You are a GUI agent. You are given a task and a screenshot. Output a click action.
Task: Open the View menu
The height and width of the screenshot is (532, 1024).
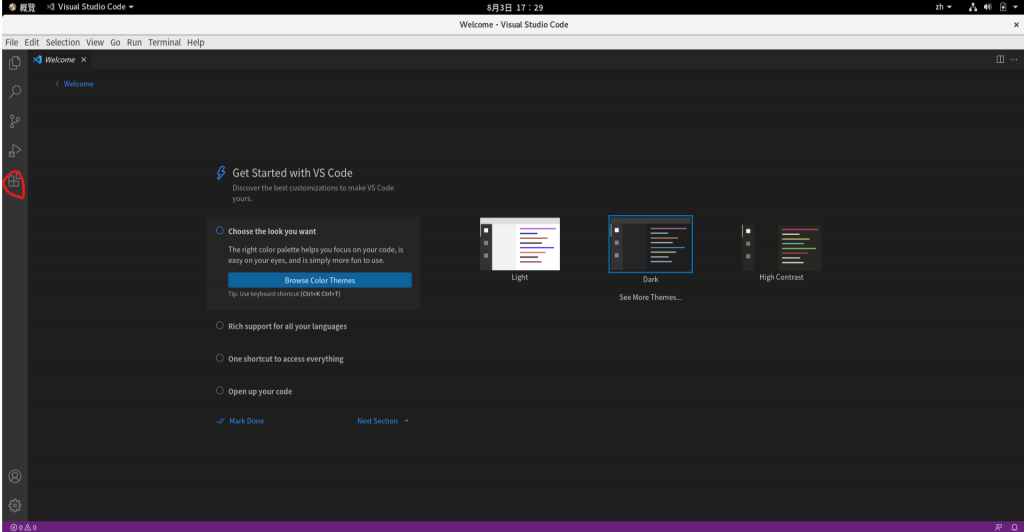click(95, 42)
